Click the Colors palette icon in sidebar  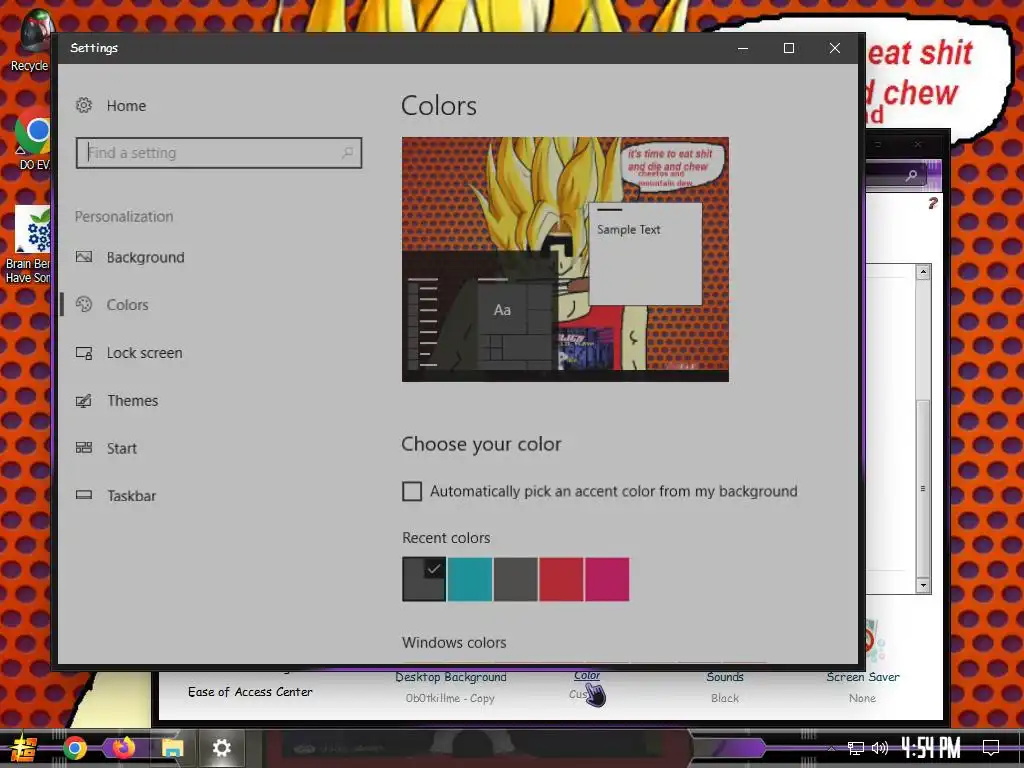[x=84, y=304]
